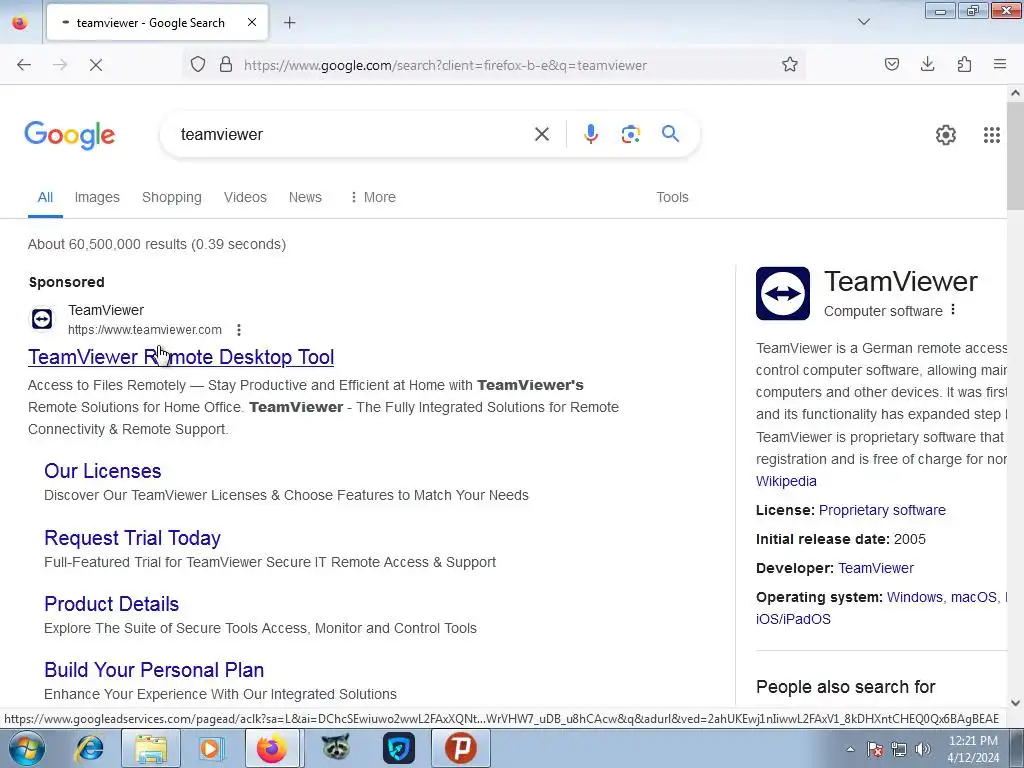This screenshot has height=768, width=1024.
Task: Open knowledge panel more options dots
Action: 953,310
